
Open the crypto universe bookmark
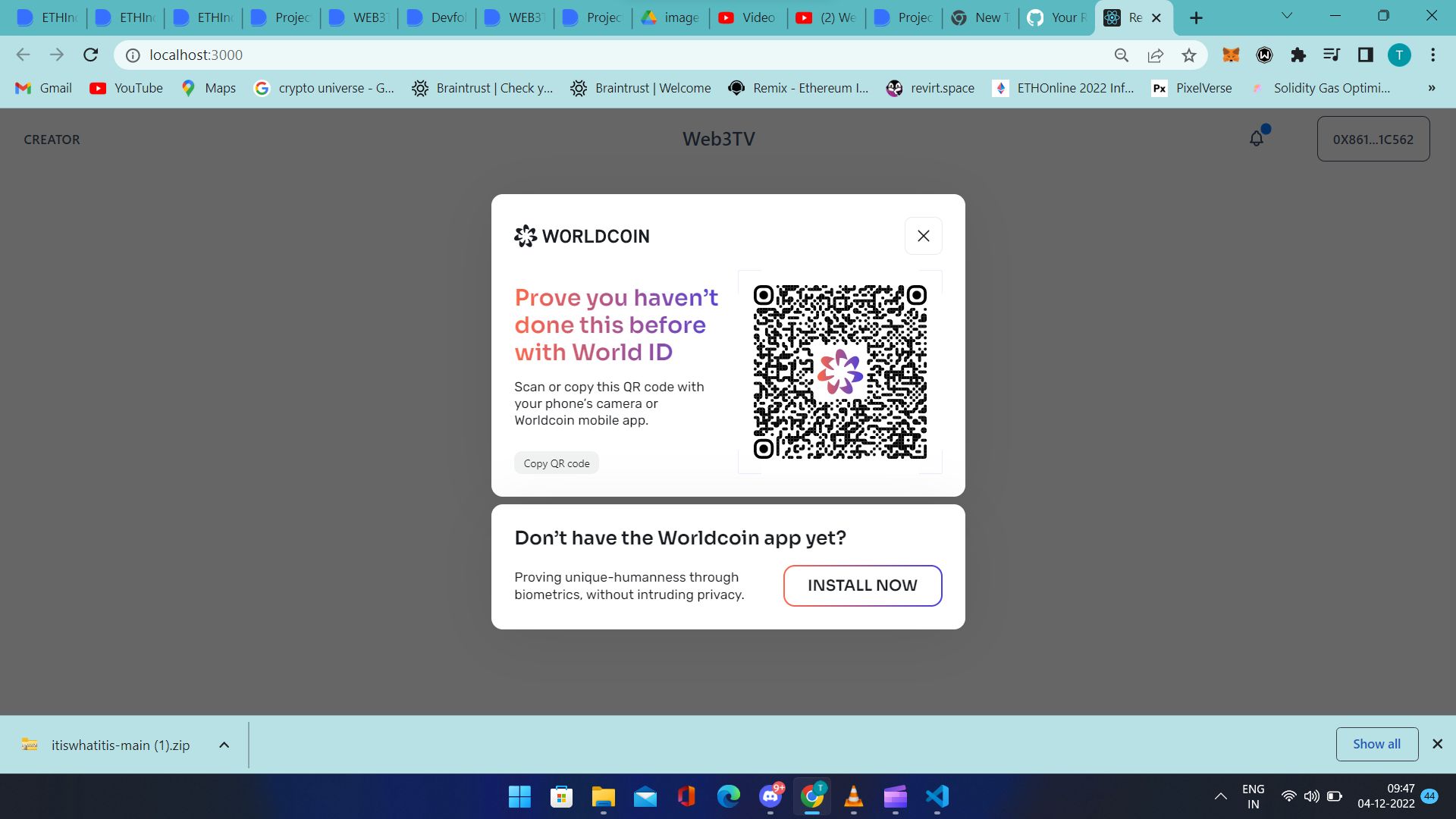click(x=324, y=88)
